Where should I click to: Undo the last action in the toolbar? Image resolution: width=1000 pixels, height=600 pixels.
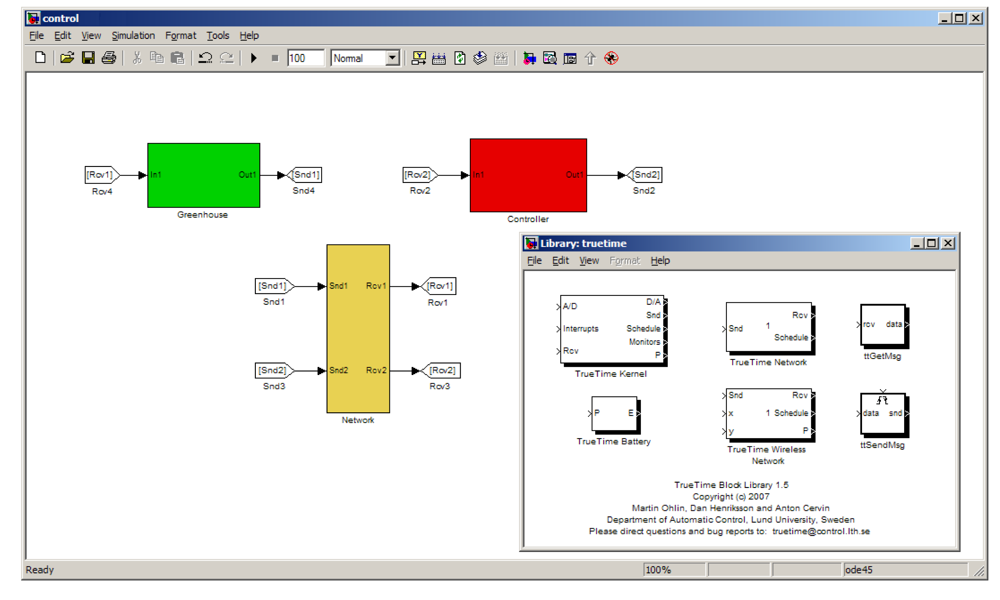(205, 58)
